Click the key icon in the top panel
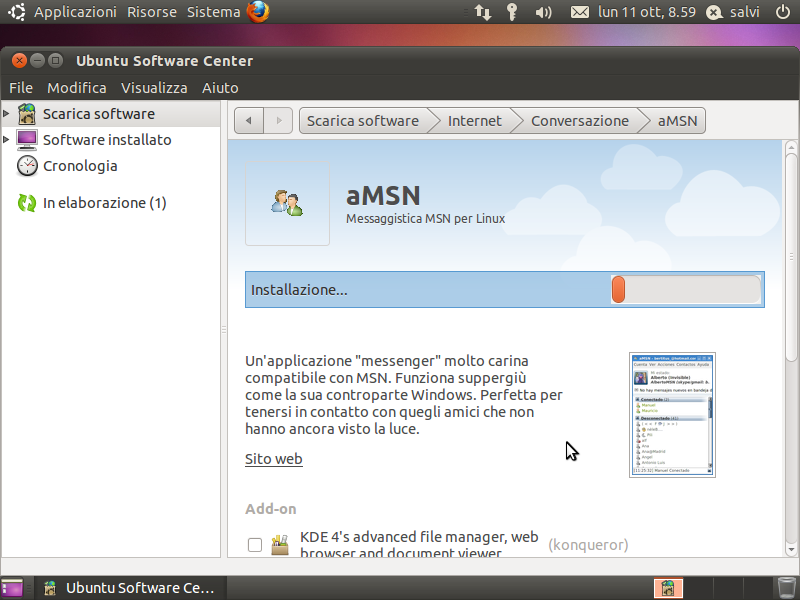Screen dimensions: 800x600 [512, 12]
